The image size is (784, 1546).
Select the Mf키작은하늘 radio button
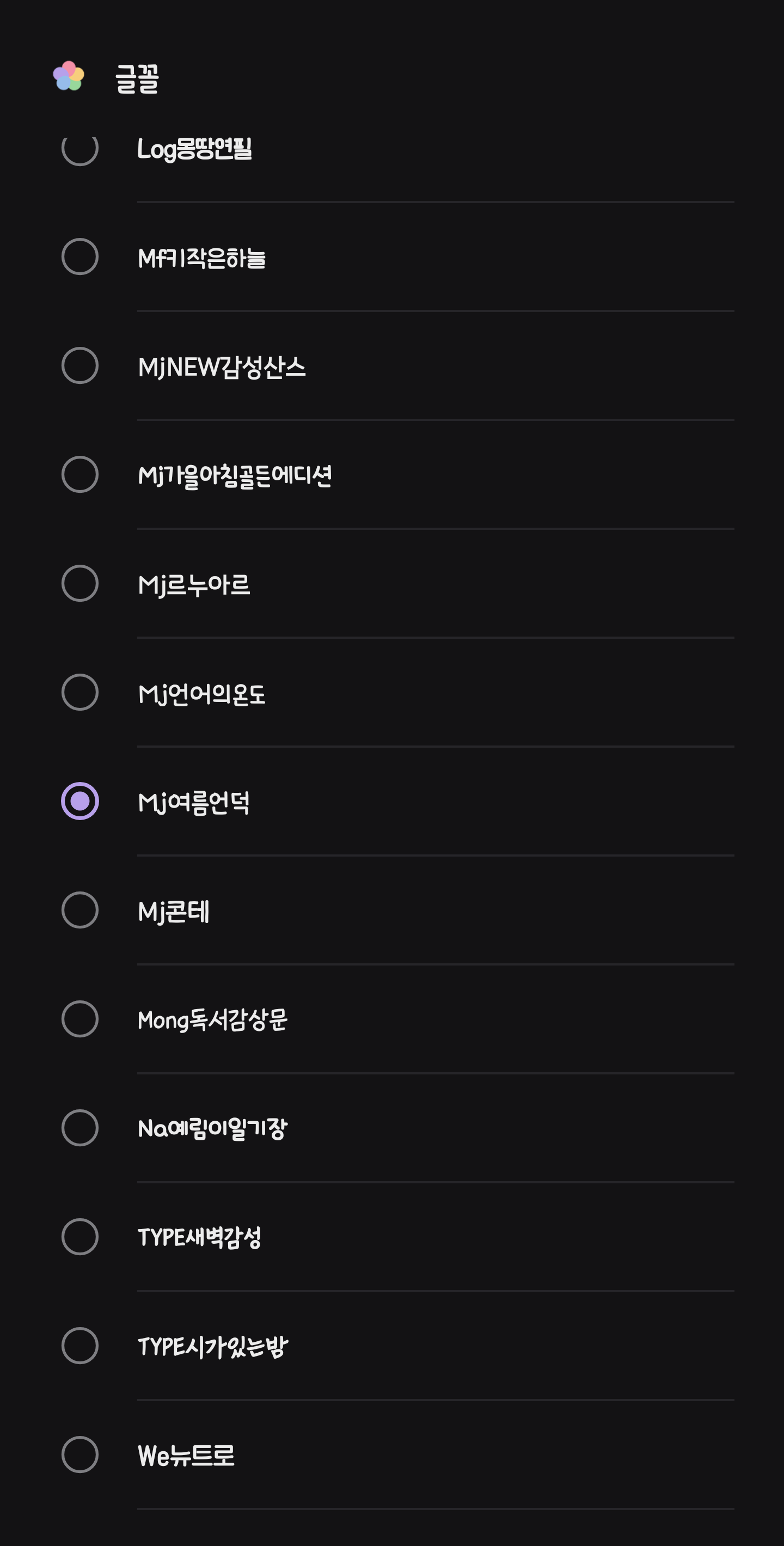click(80, 257)
